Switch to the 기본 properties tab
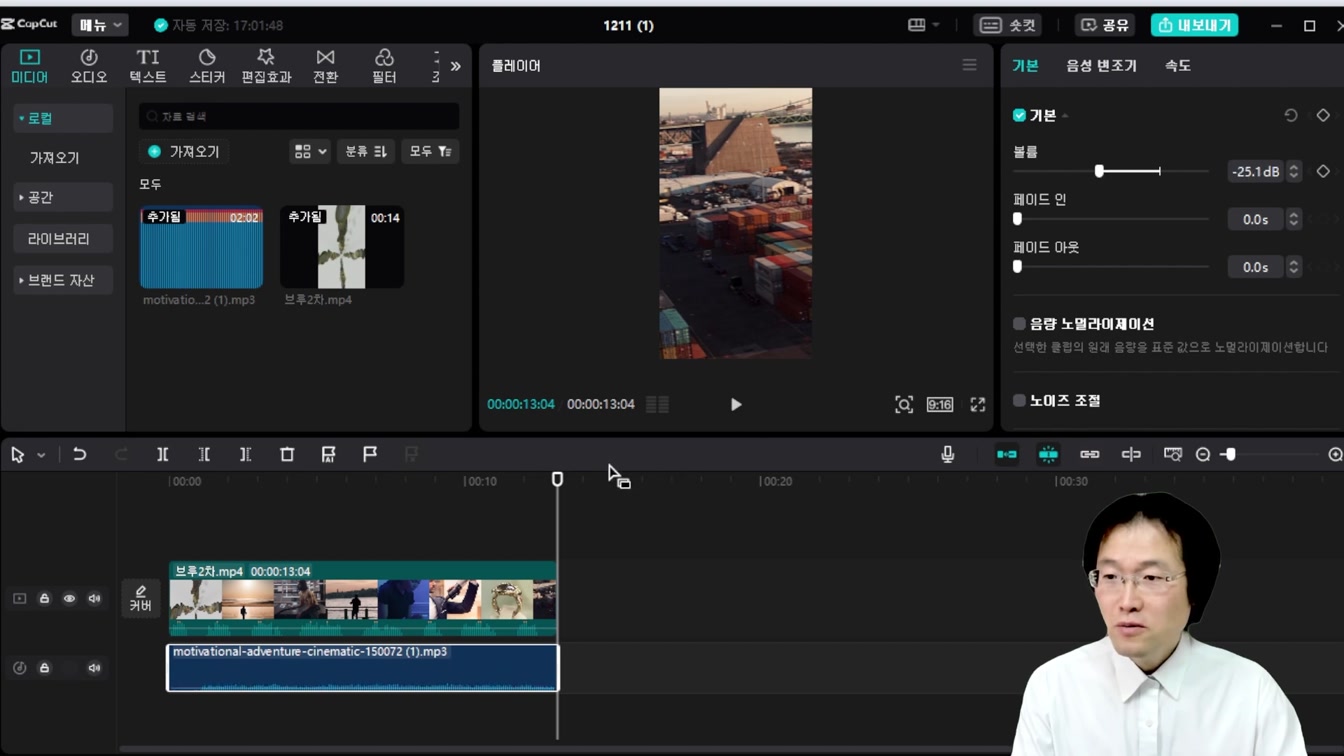The image size is (1344, 756). 1025,66
